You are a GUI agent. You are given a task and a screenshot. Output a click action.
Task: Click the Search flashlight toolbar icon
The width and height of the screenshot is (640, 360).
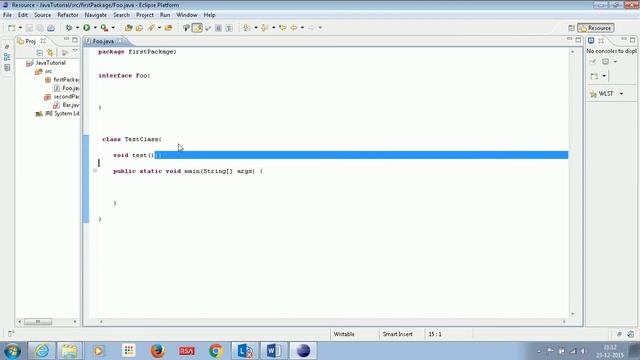tap(151, 28)
